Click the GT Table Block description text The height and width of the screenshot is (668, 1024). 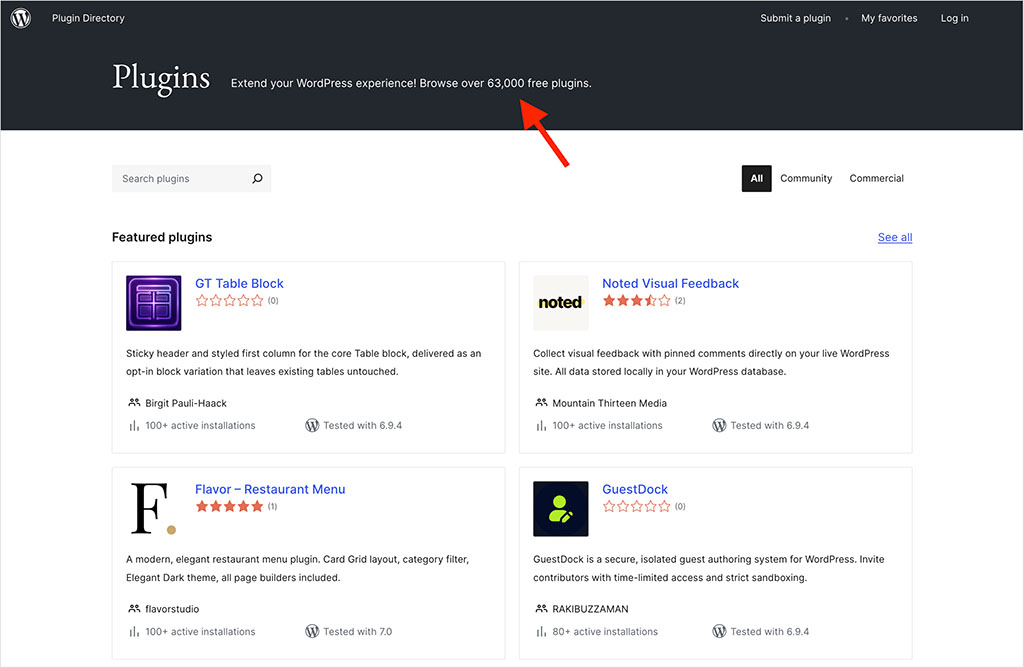304,362
